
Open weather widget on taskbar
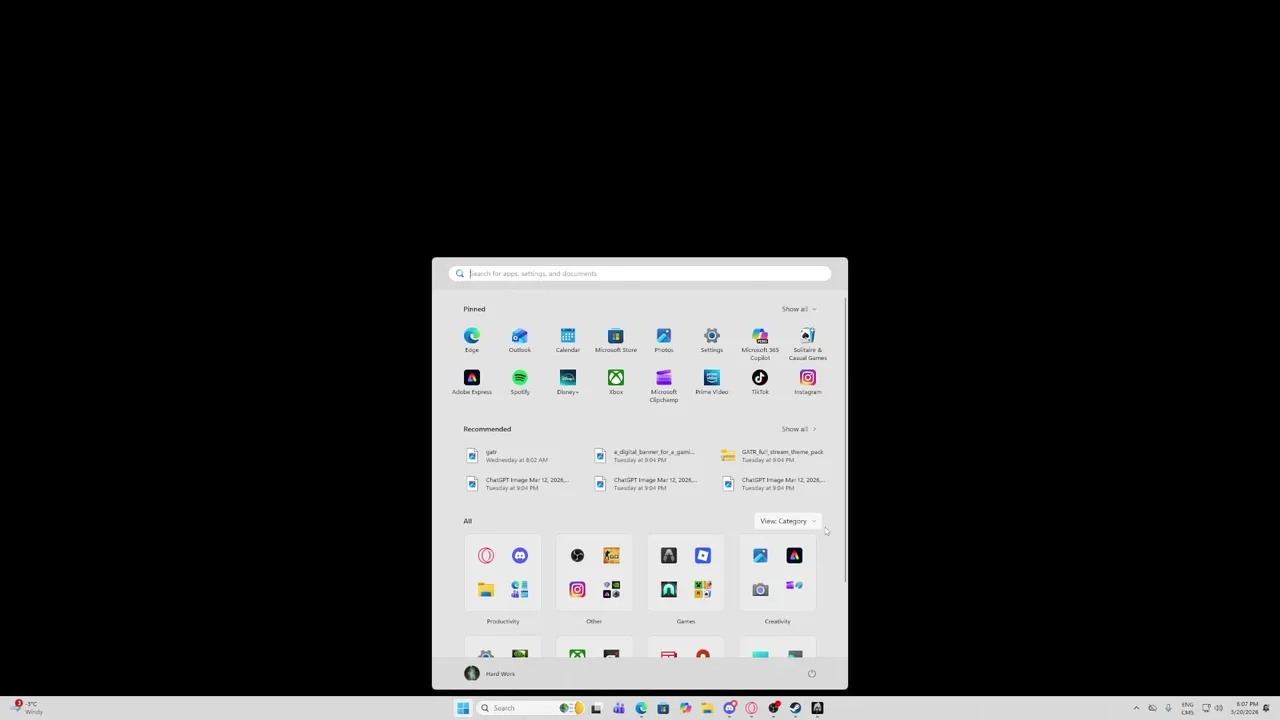(26, 708)
